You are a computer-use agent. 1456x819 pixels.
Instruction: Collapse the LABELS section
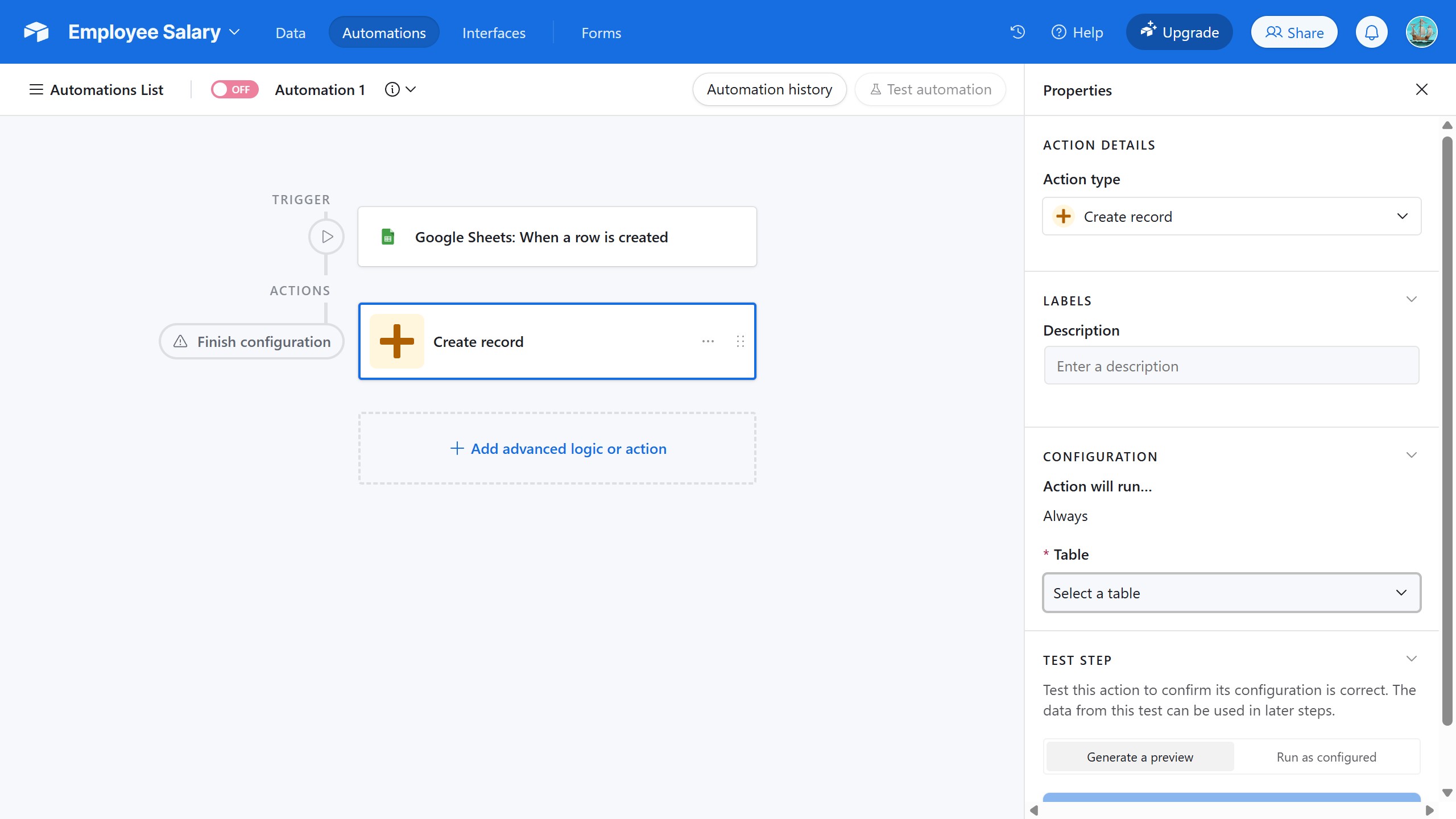click(x=1412, y=299)
